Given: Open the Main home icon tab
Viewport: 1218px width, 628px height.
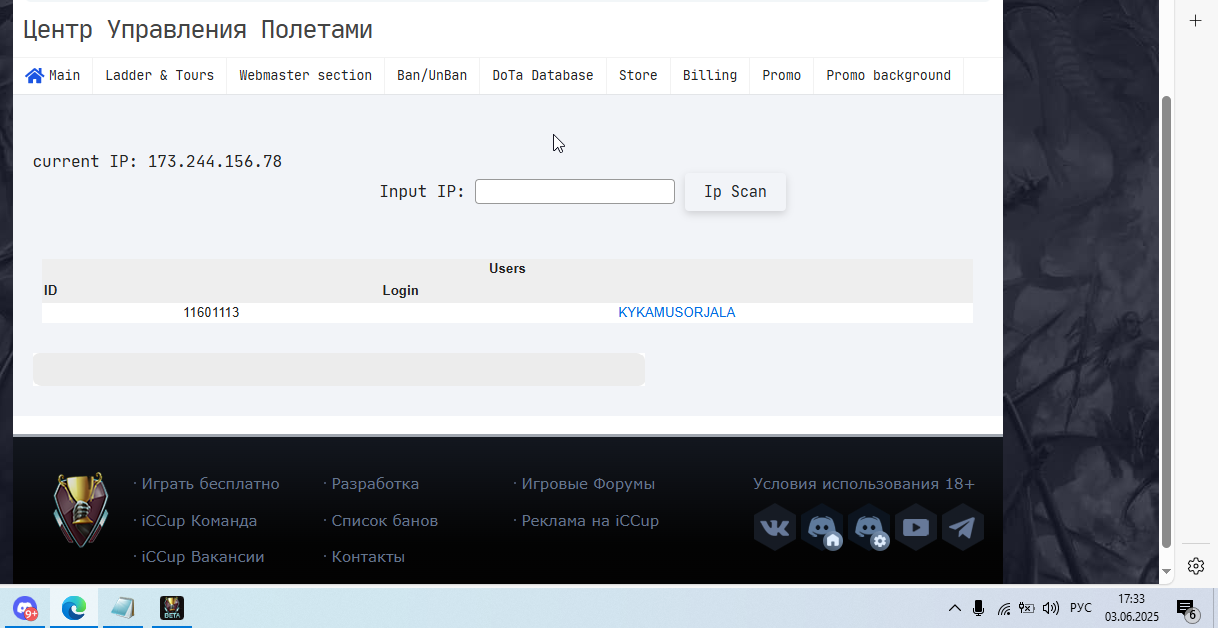Looking at the screenshot, I should click(x=53, y=76).
